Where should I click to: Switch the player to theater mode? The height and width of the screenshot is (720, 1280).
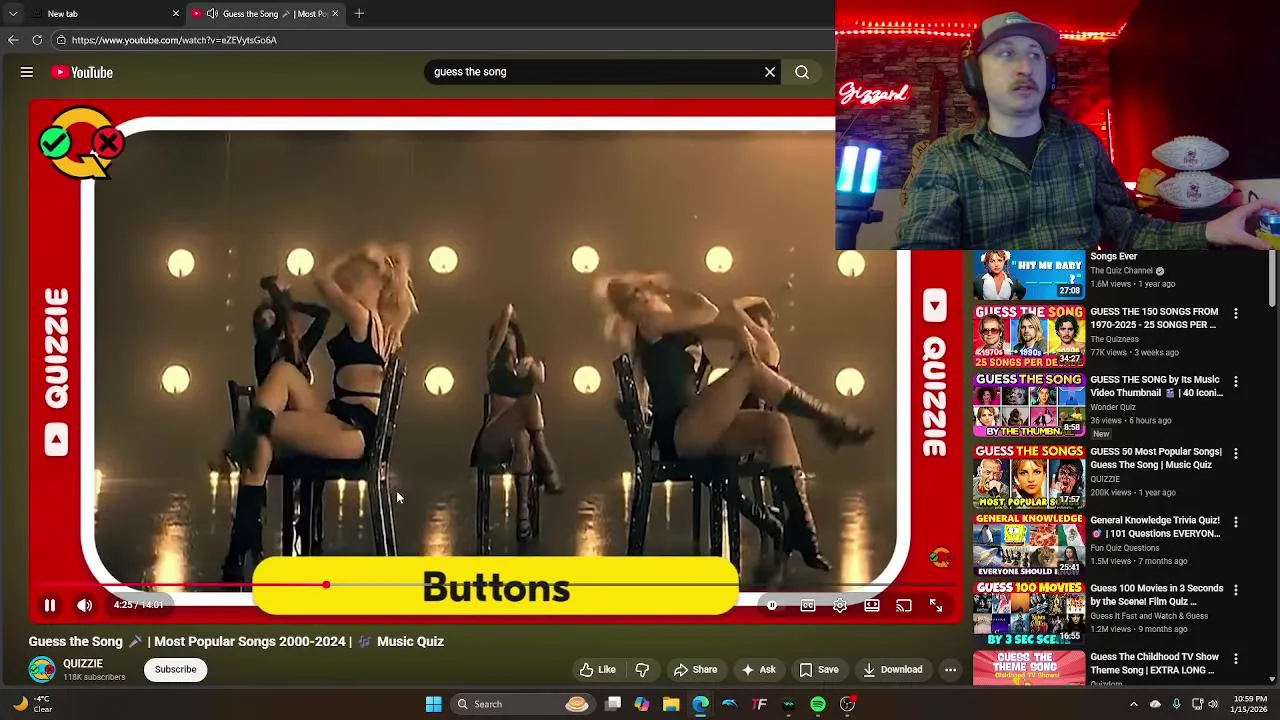coord(872,605)
